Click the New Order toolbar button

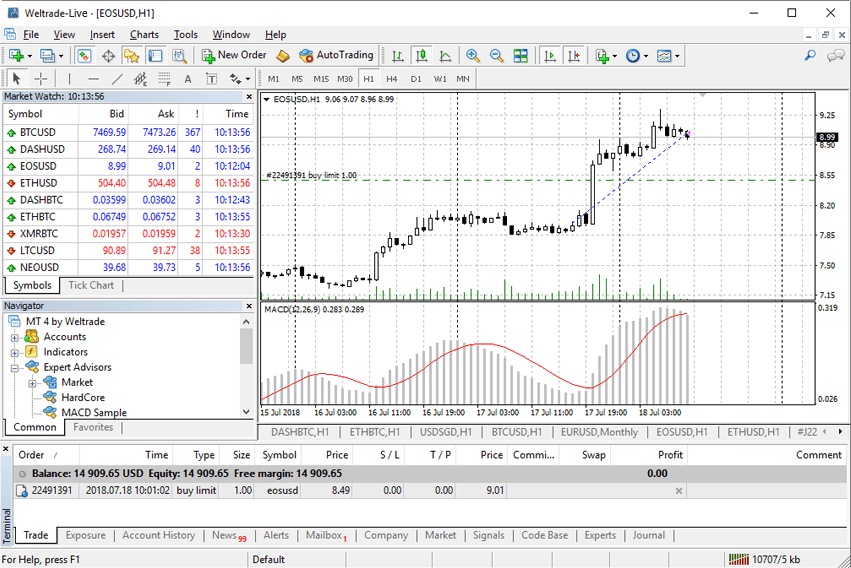click(x=234, y=56)
